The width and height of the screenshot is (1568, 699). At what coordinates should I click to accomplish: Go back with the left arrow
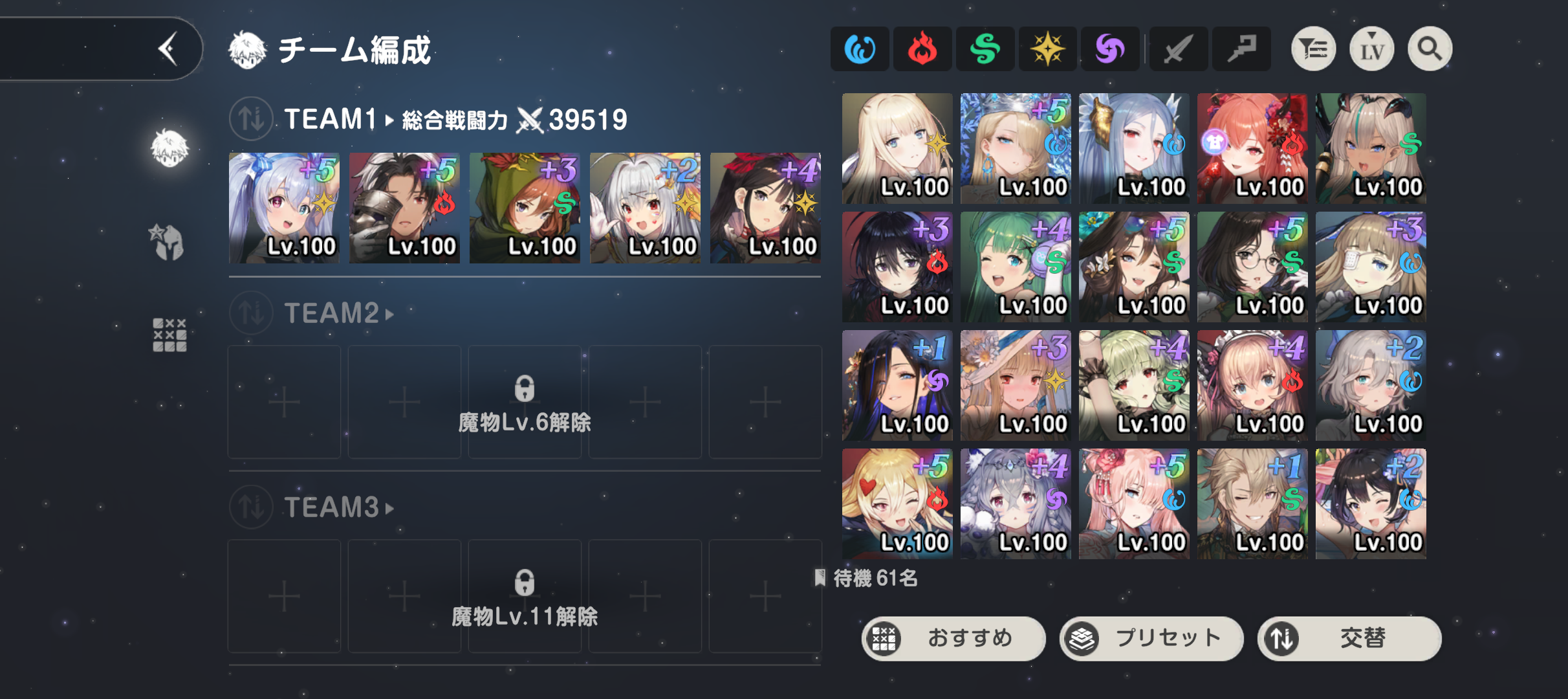click(168, 49)
